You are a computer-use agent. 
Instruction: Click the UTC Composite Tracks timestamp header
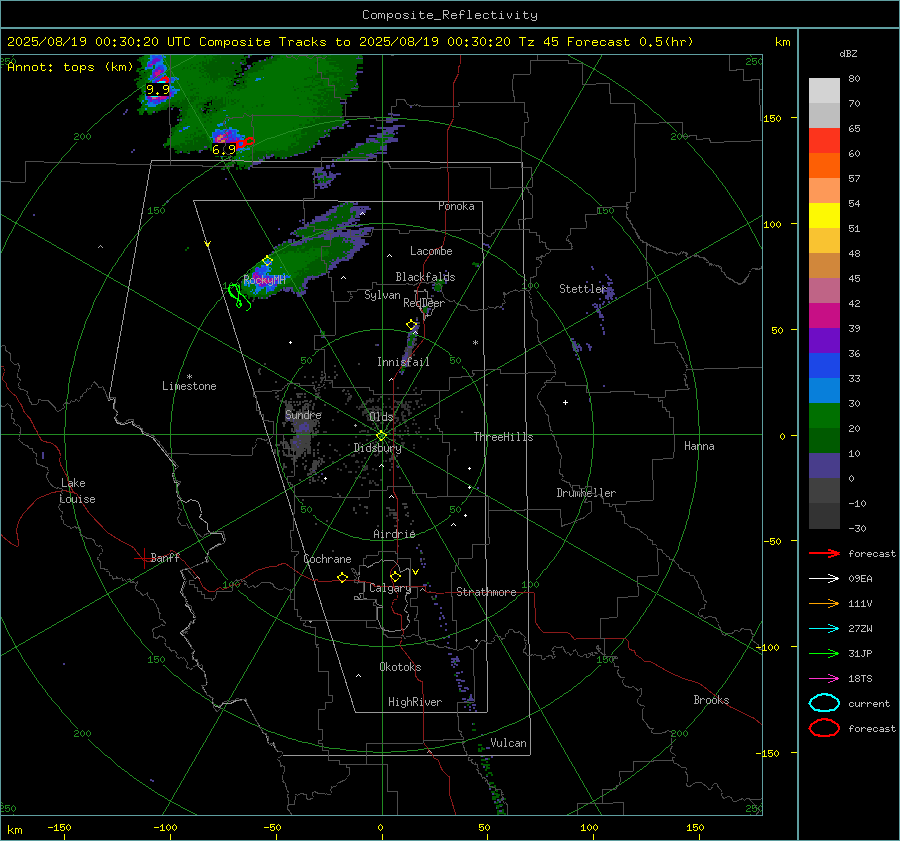(x=350, y=42)
